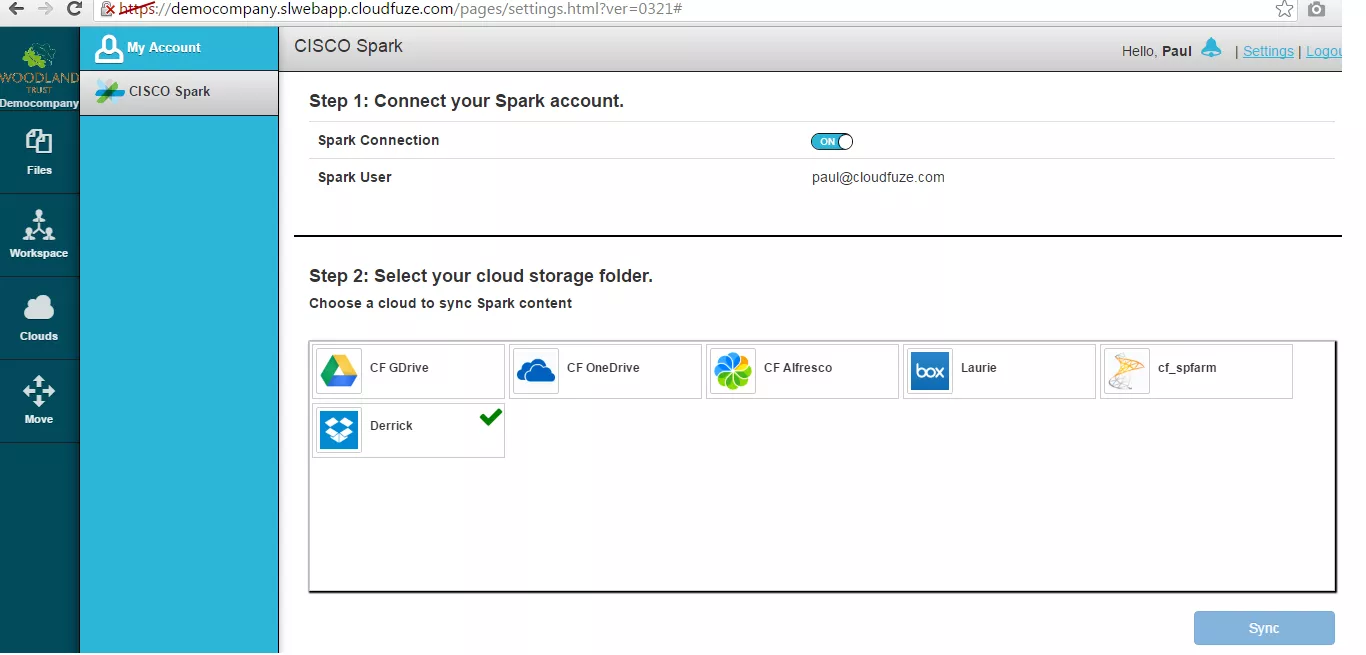Choose the CF Alfresco cloud label
1366x655 pixels.
[x=798, y=368]
